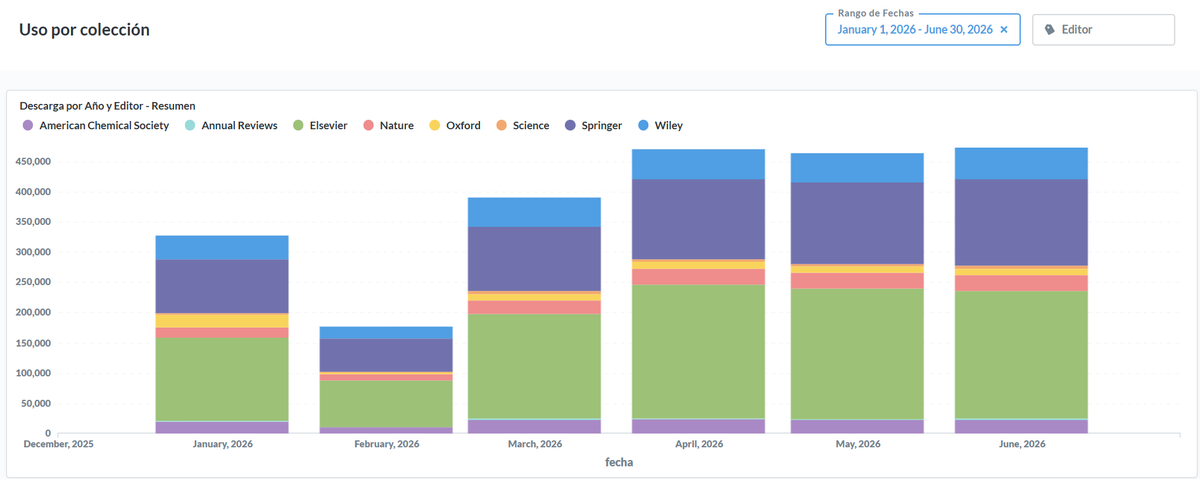
Task: Click the March, 2026 axis label
Action: point(535,444)
